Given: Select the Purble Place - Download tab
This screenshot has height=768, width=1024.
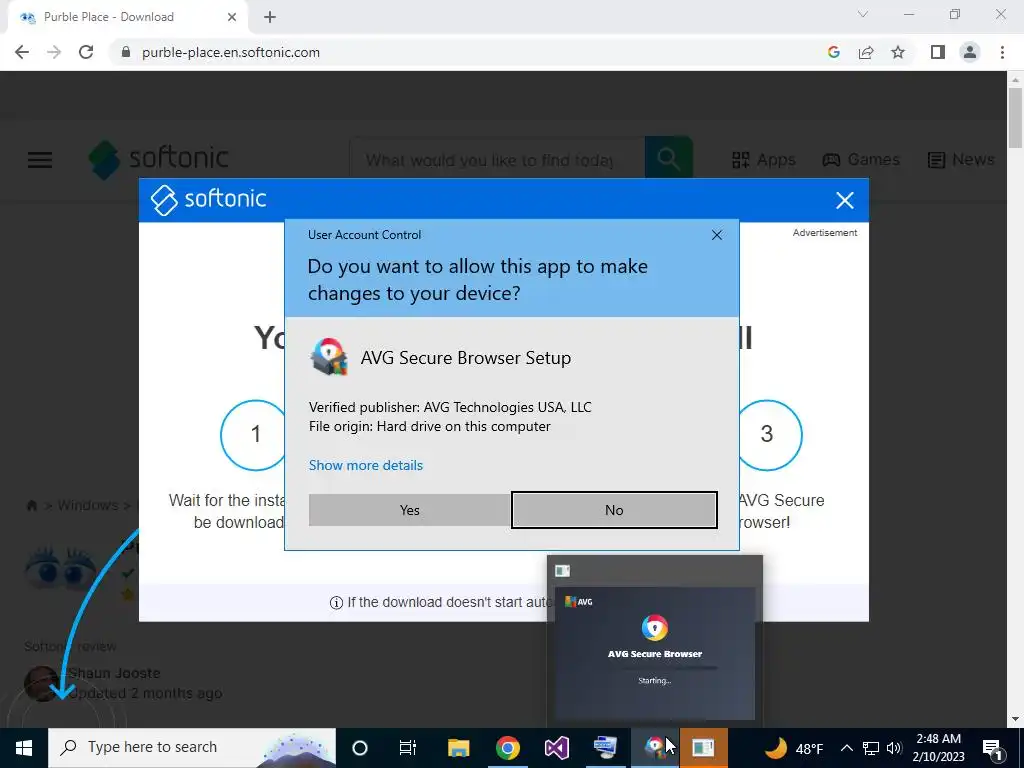Looking at the screenshot, I should pyautogui.click(x=127, y=17).
